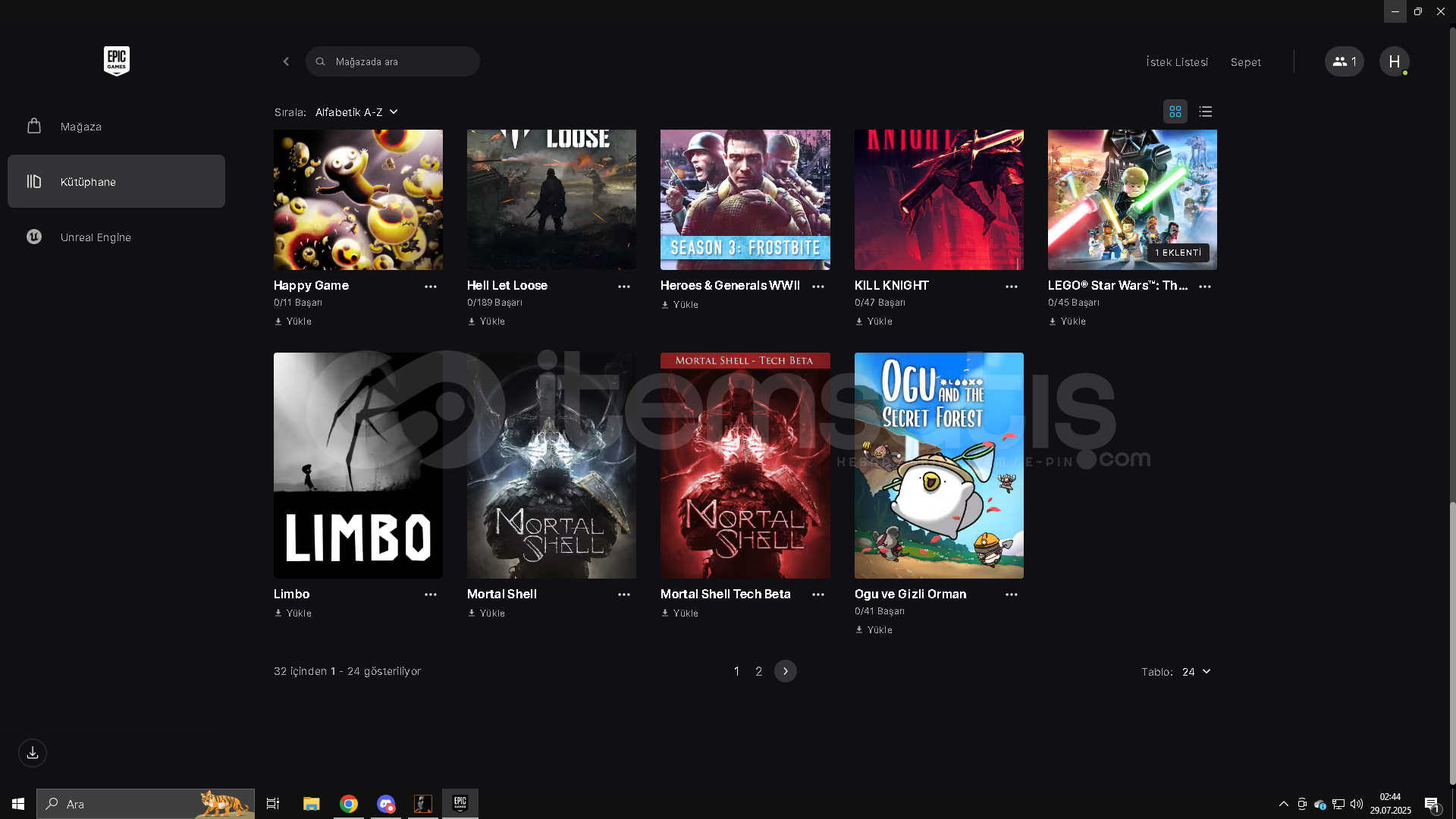Click the Ogu and the Secret Forest cover
This screenshot has height=819, width=1456.
(x=939, y=466)
